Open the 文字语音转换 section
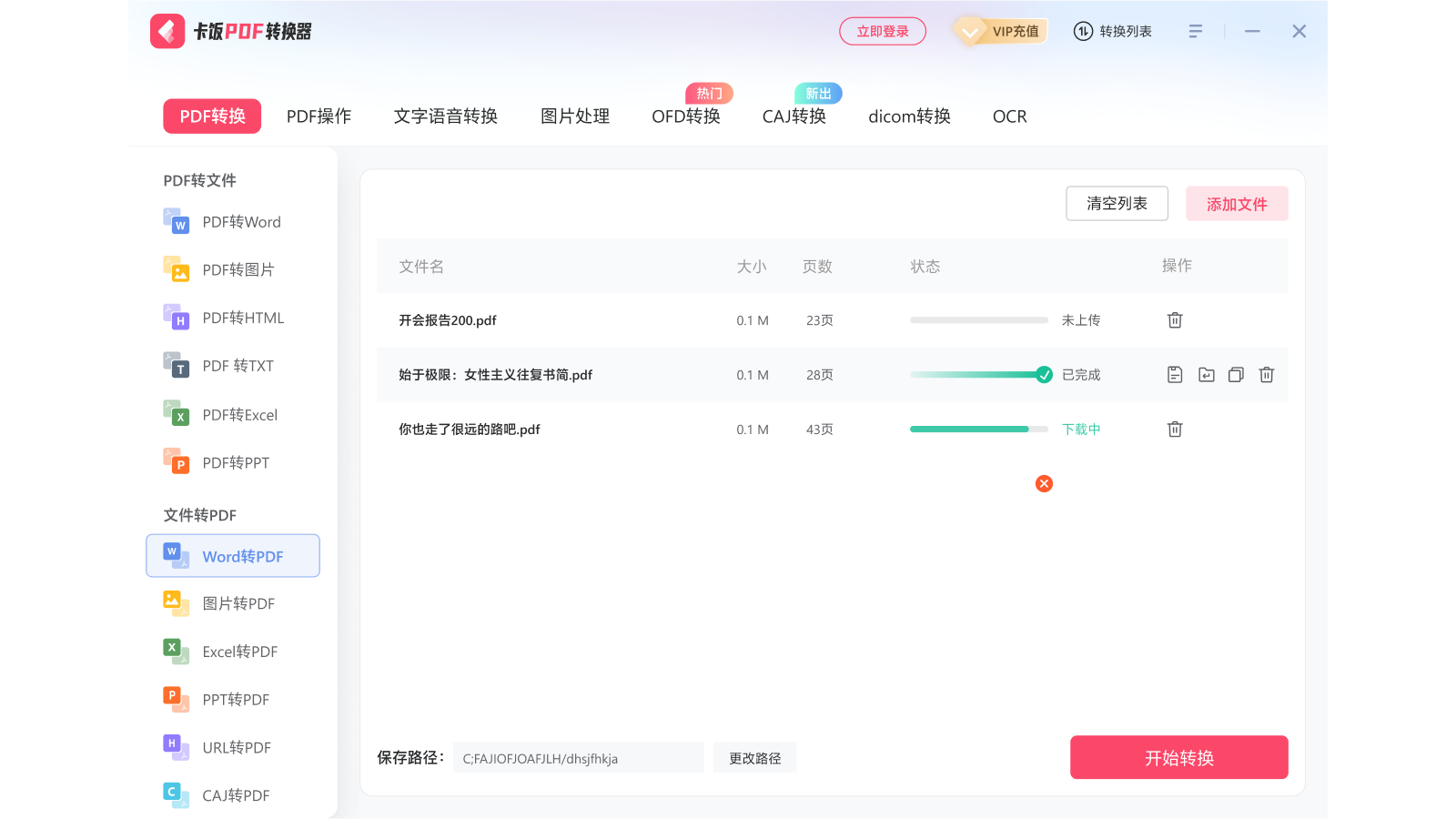This screenshot has height=819, width=1456. (x=445, y=116)
